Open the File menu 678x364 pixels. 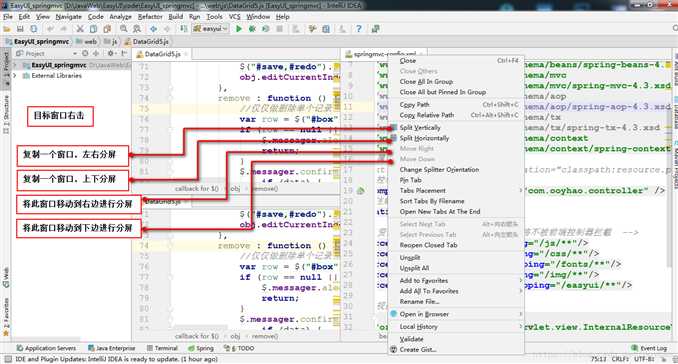pos(8,17)
